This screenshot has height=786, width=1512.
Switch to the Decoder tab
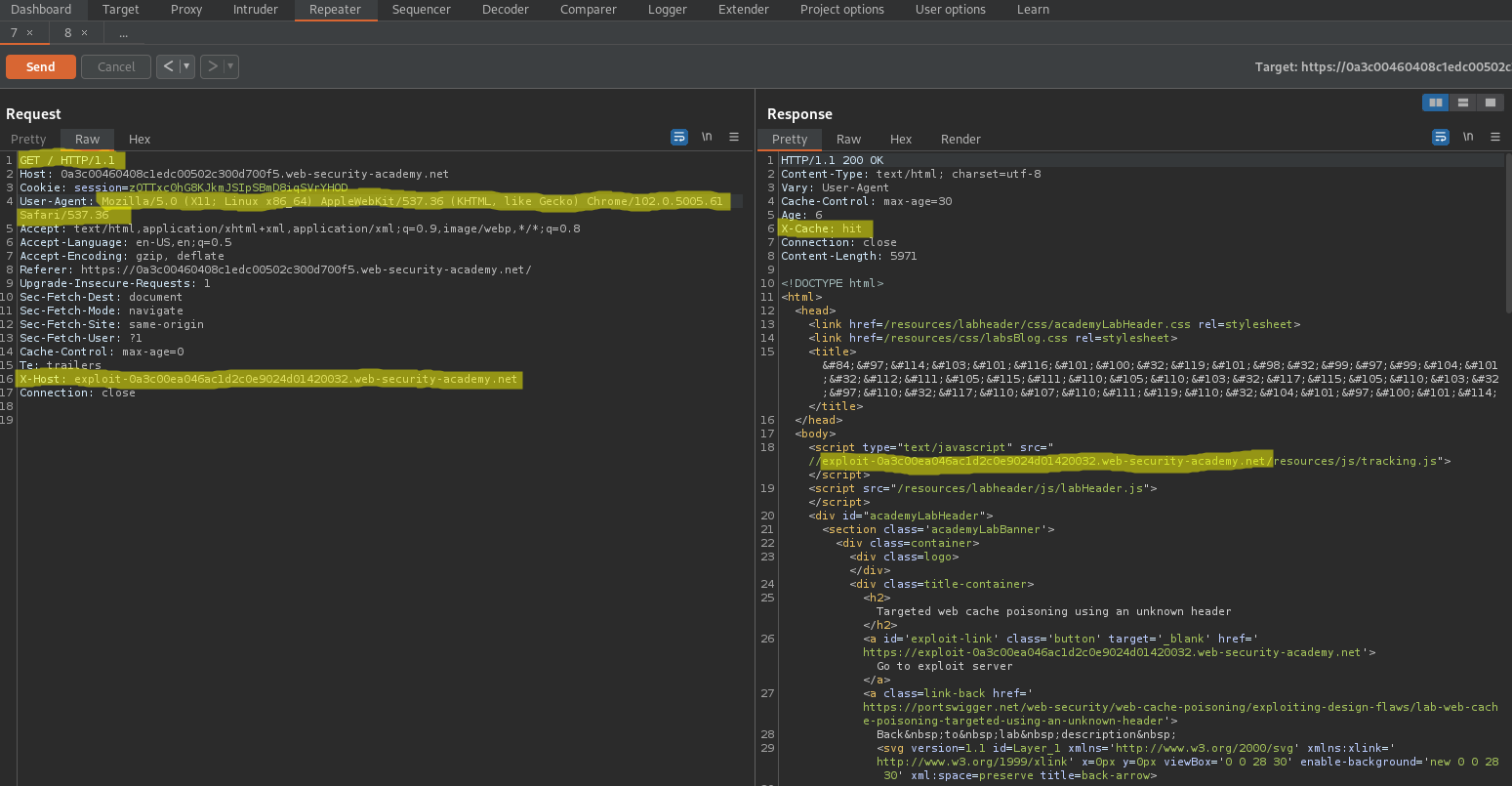[x=506, y=10]
